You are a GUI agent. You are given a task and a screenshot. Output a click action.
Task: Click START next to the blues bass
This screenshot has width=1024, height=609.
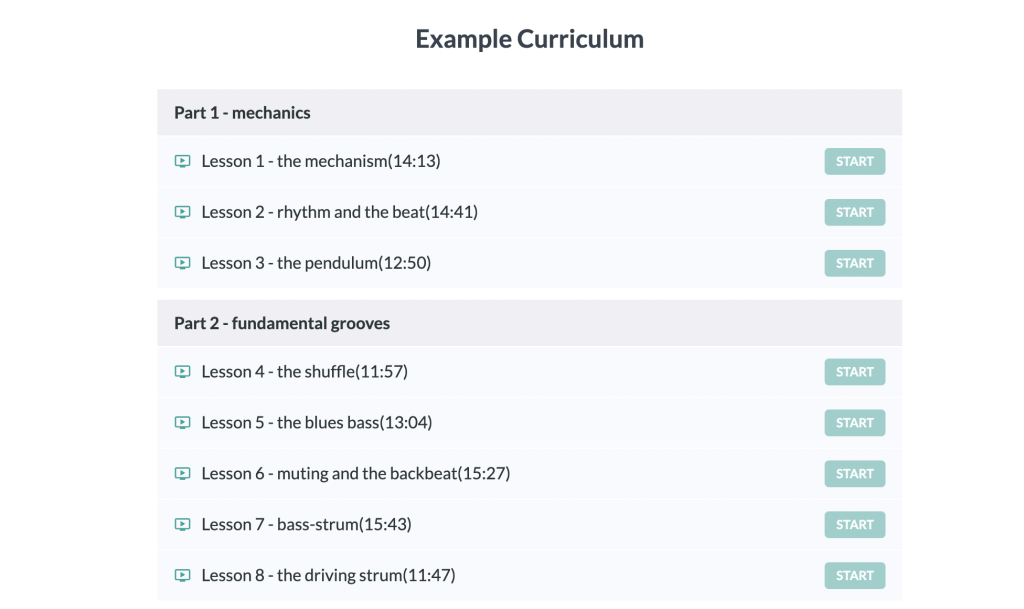tap(854, 423)
